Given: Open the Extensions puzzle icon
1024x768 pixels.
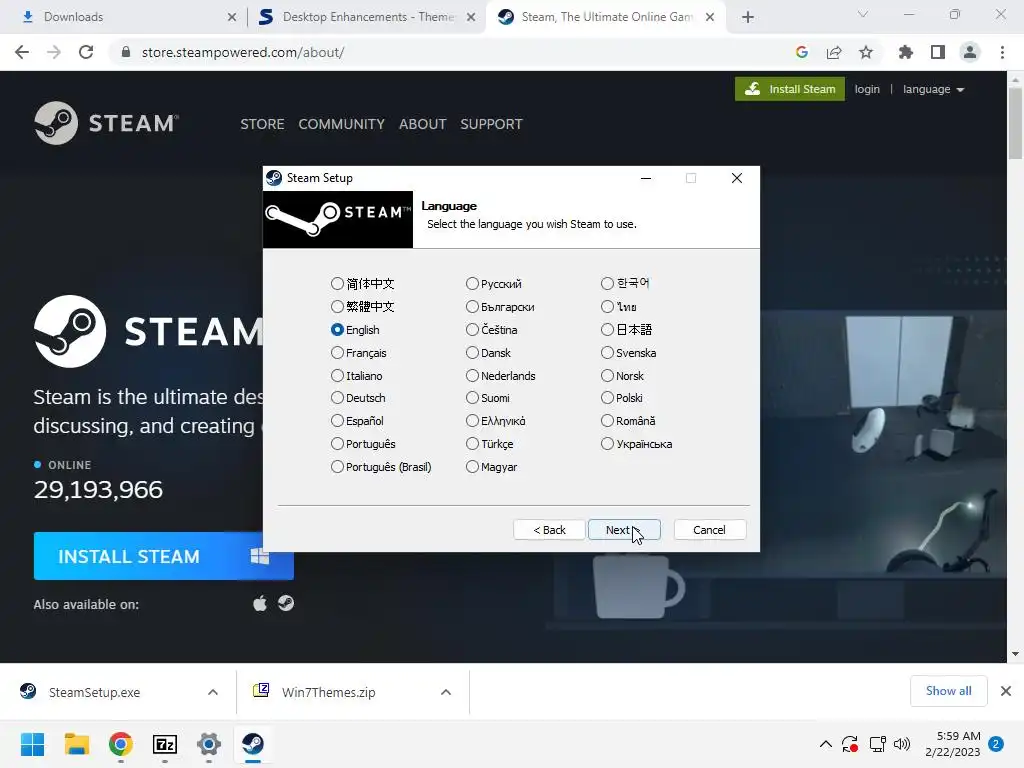Looking at the screenshot, I should pyautogui.click(x=906, y=52).
